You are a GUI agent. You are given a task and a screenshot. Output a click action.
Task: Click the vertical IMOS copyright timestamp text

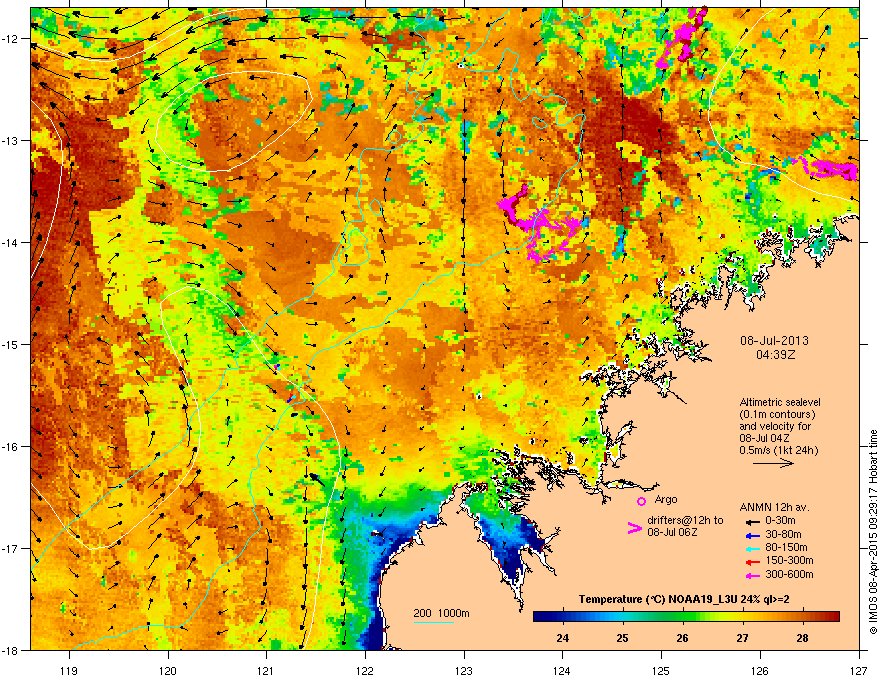click(873, 532)
